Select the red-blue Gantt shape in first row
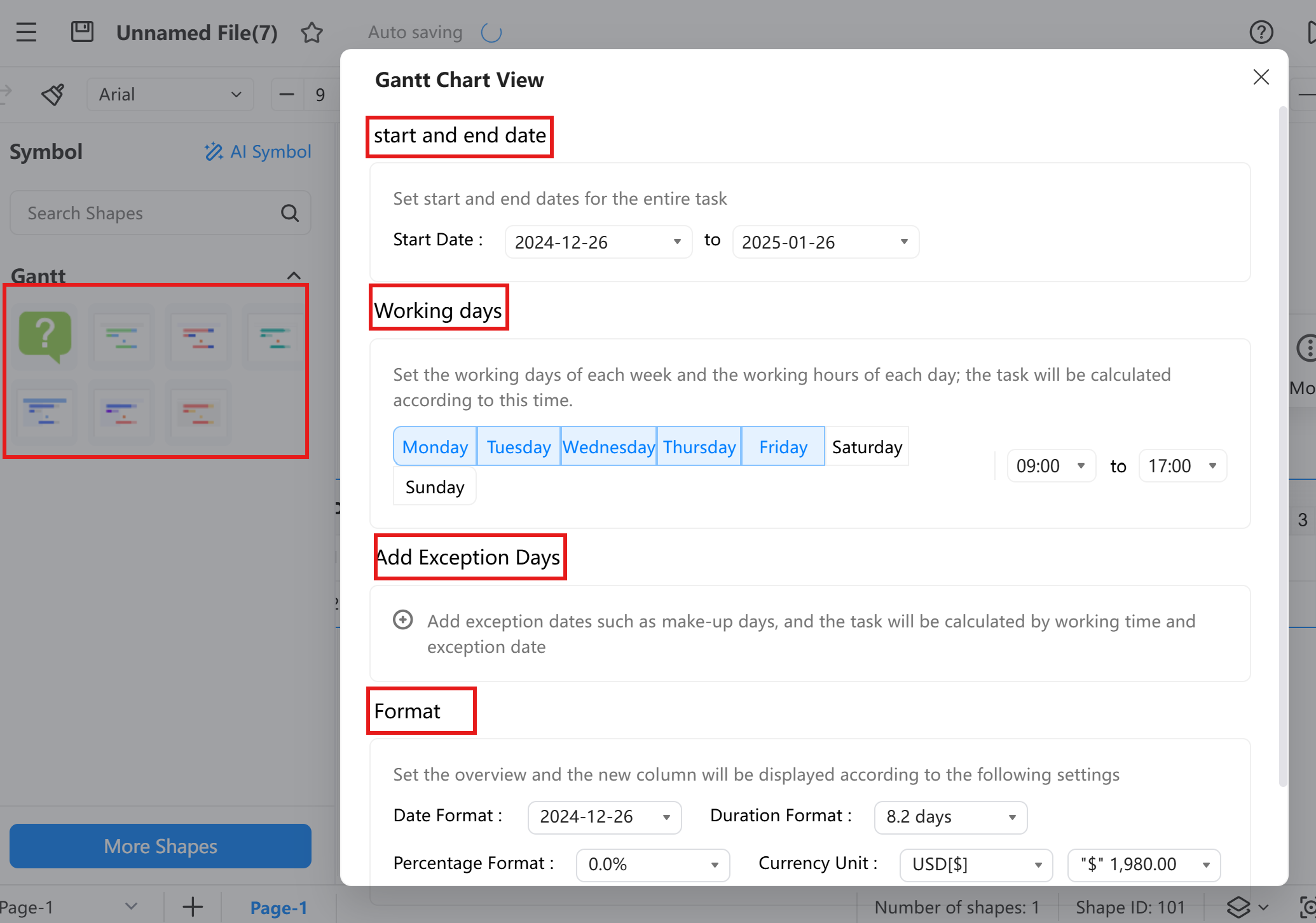Viewport: 1316px width, 923px height. pos(198,337)
